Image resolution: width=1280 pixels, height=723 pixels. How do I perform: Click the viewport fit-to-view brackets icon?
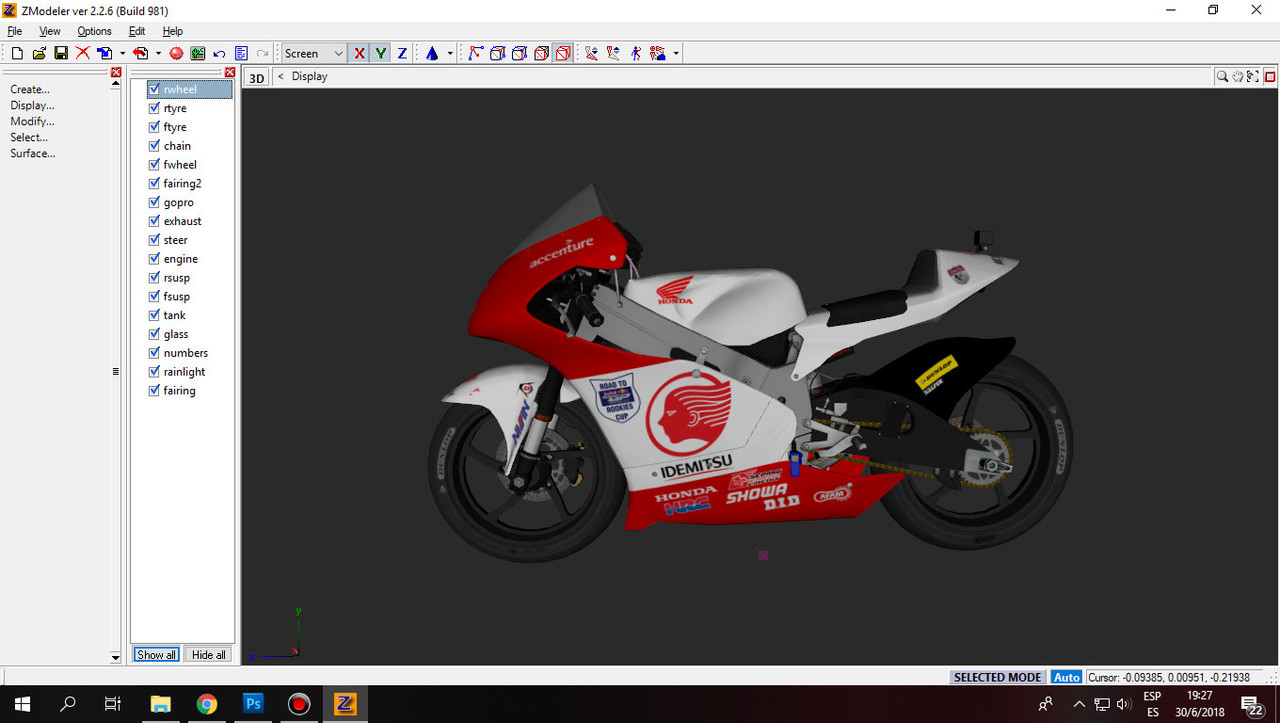[1253, 76]
